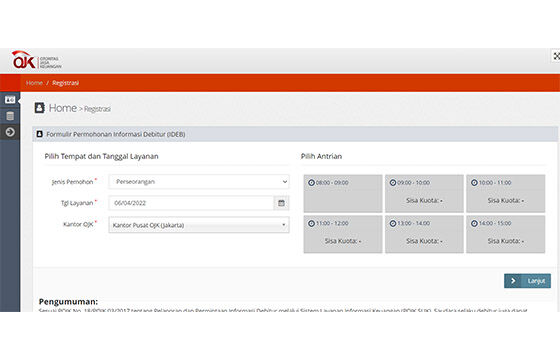Screen dimensions: 560x360
Task: Click the Tgl Layanan date field
Action: tap(191, 203)
